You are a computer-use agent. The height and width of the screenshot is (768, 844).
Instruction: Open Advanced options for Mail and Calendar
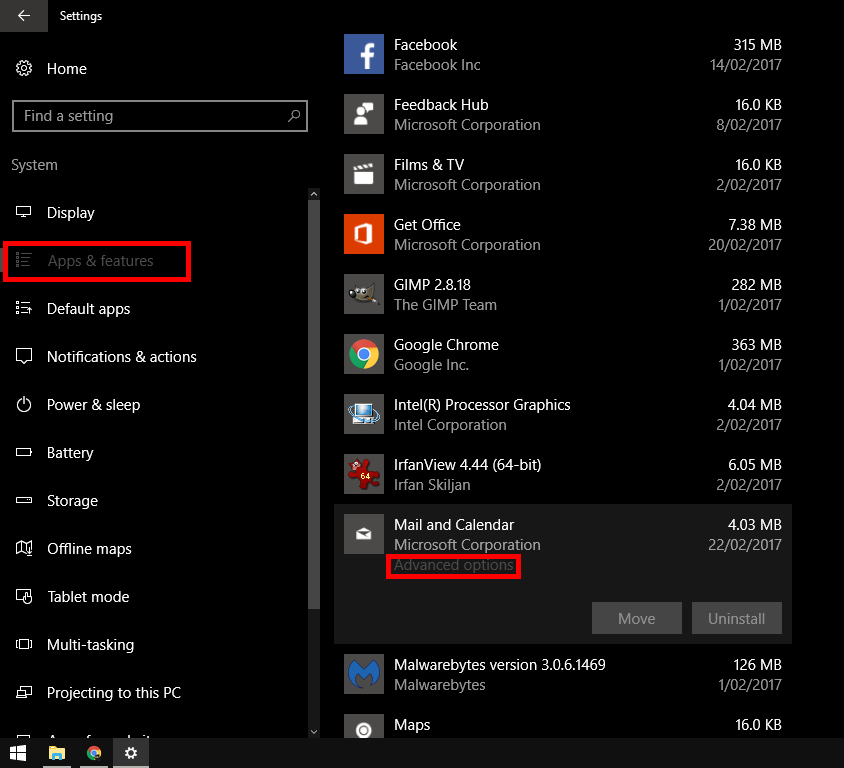454,565
